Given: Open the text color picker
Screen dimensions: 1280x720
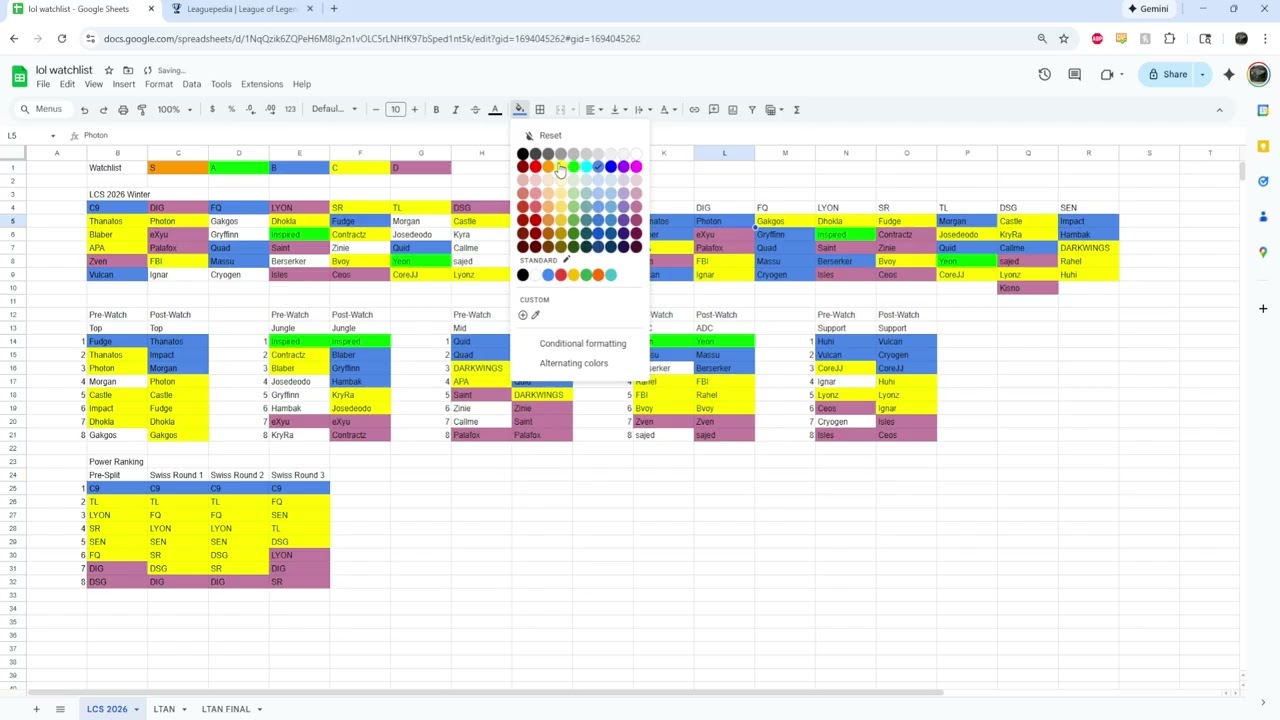Looking at the screenshot, I should (494, 110).
